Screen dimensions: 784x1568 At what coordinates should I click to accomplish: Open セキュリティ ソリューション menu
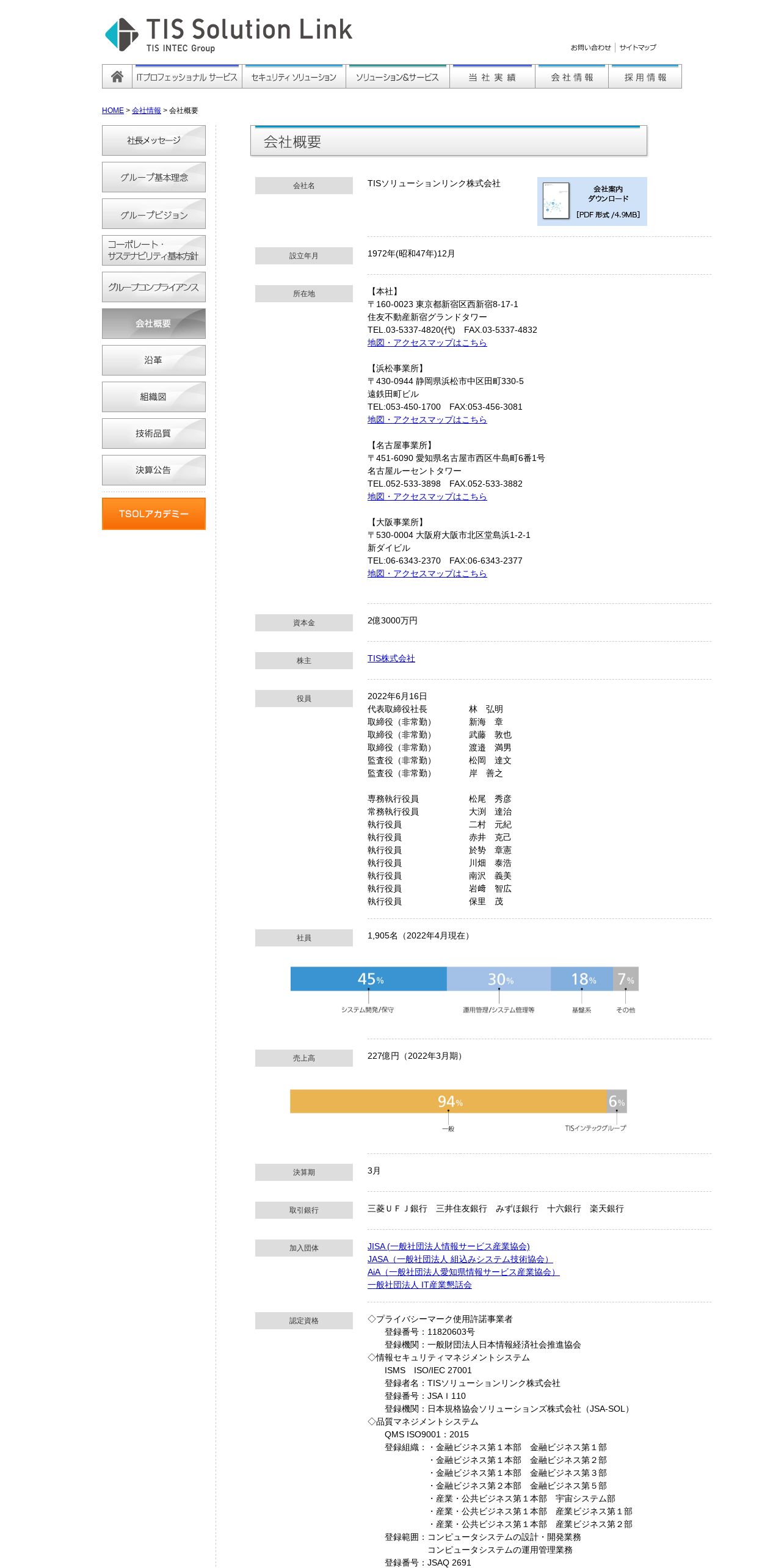[x=294, y=77]
